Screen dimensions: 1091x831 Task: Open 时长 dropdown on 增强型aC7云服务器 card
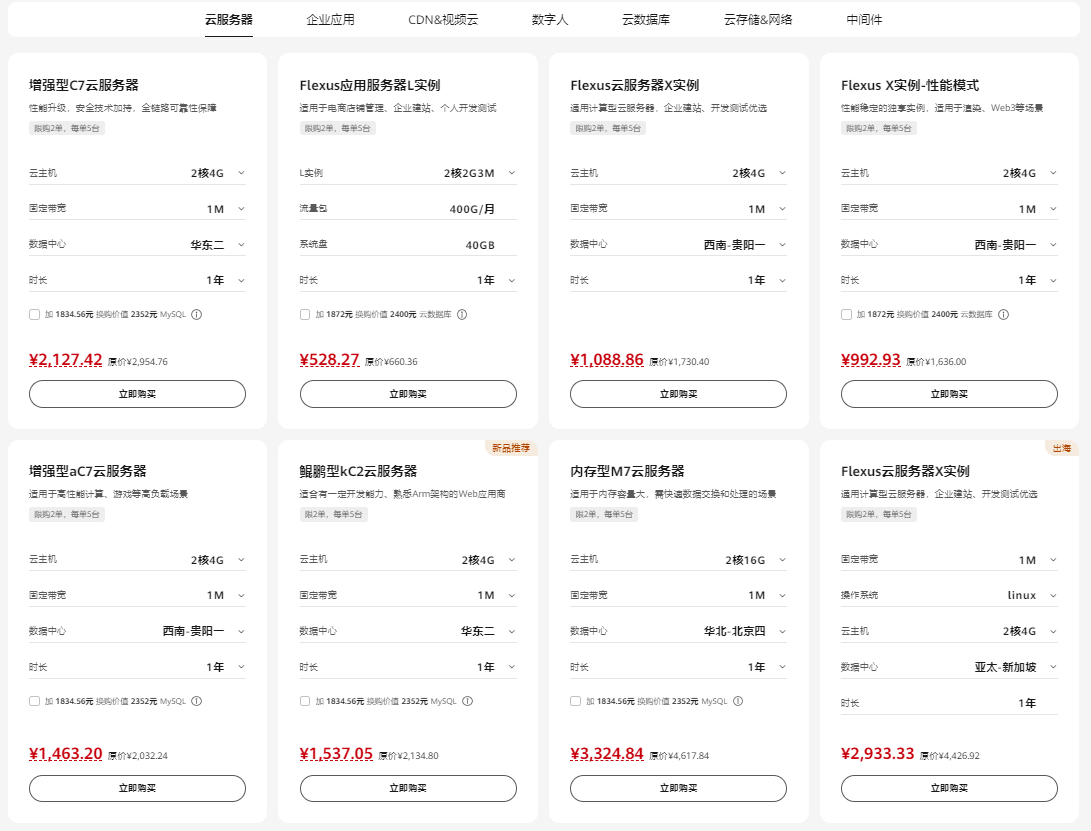pos(137,667)
